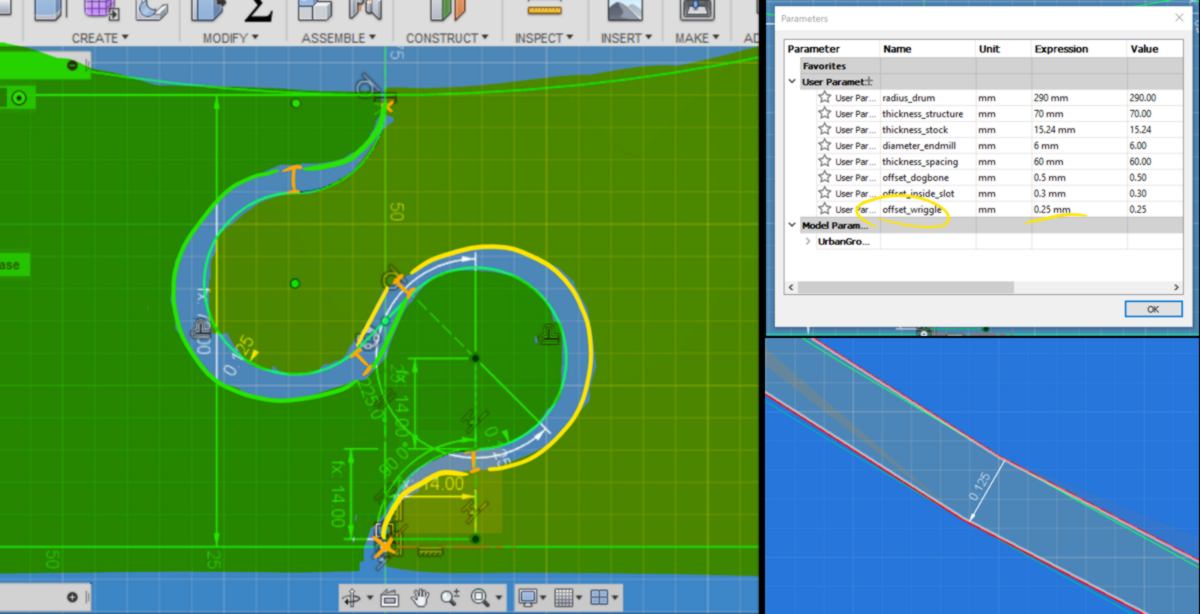Open the CREATE menu
1200x614 pixels.
click(100, 38)
